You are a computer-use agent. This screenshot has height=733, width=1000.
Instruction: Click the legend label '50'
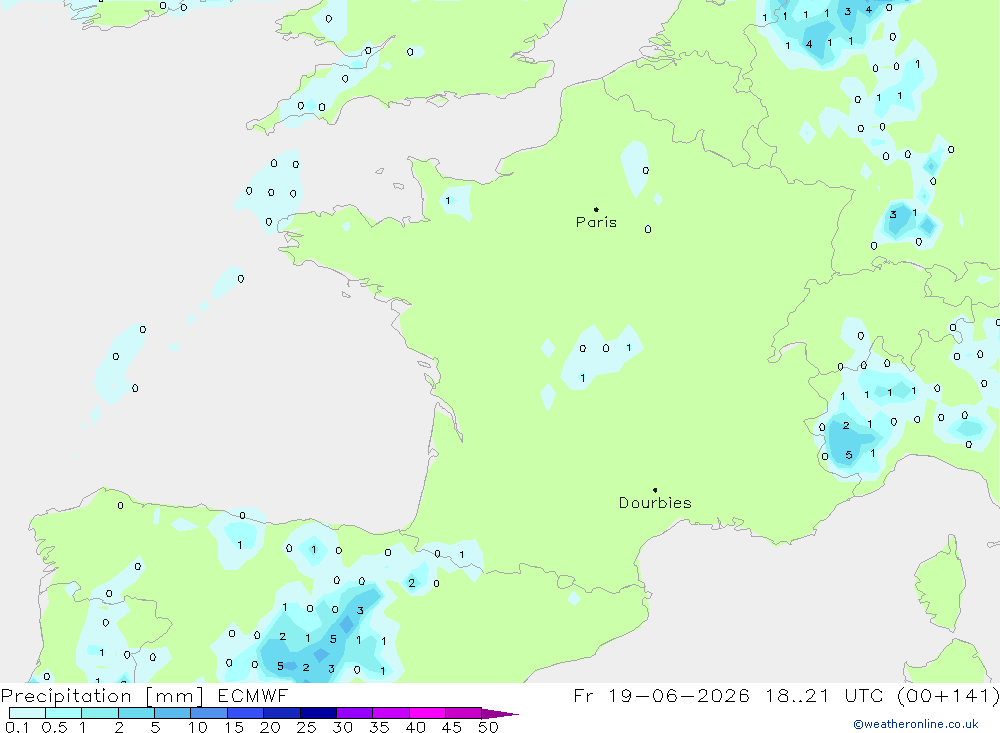[x=488, y=727]
